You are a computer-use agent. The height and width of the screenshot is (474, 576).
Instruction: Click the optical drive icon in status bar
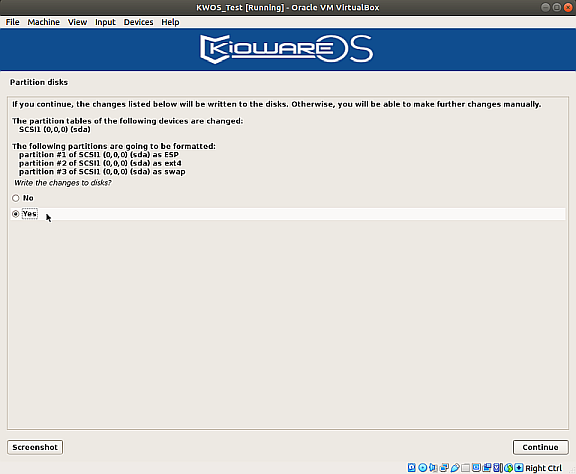click(422, 467)
